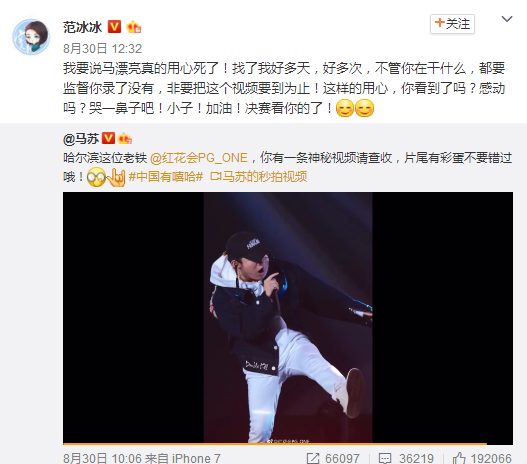Click the crown membership icon beside 范冰冰

[133, 27]
